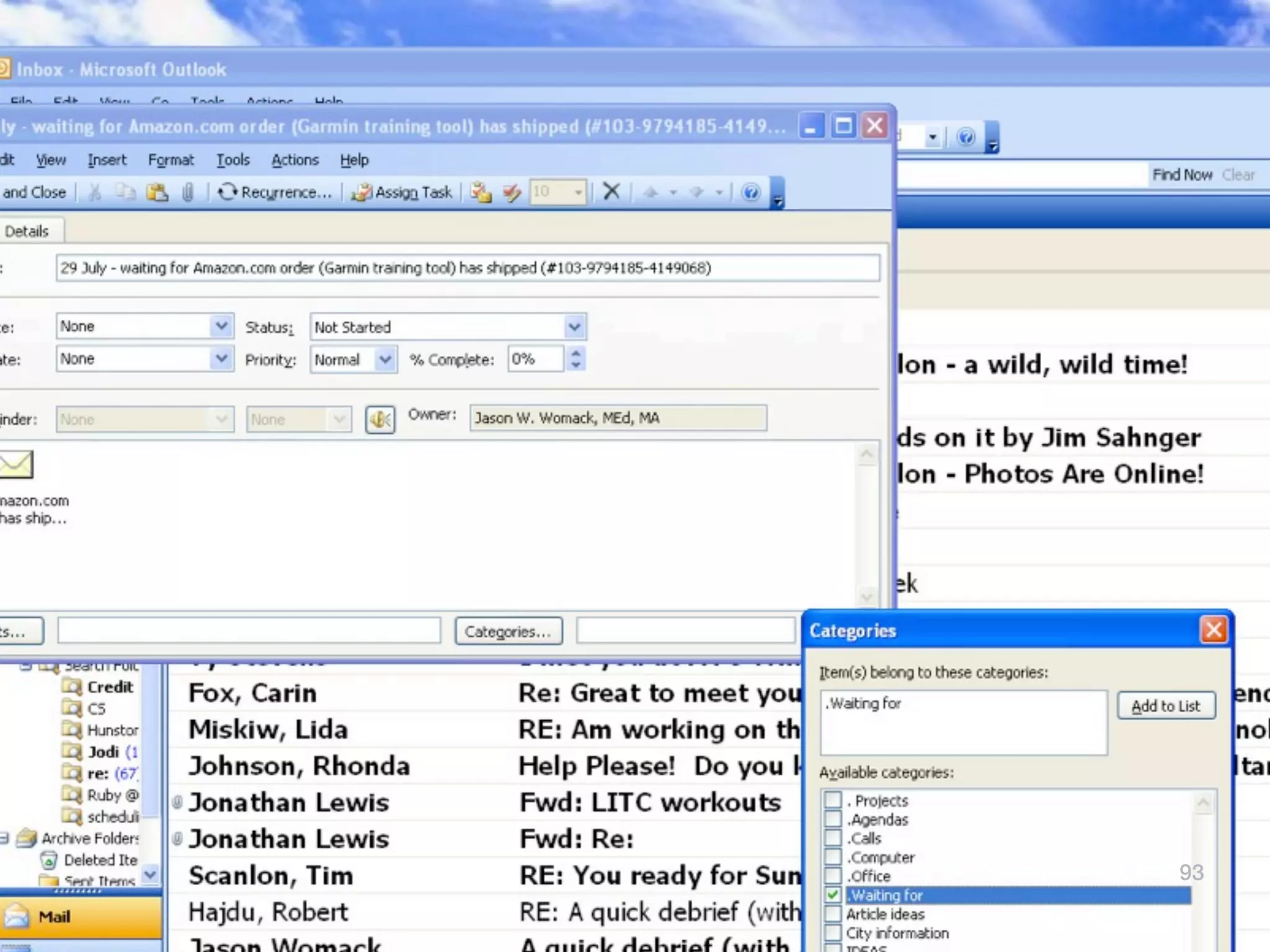Click the reminder sound speaker icon
Viewport: 1270px width, 952px height.
click(380, 420)
